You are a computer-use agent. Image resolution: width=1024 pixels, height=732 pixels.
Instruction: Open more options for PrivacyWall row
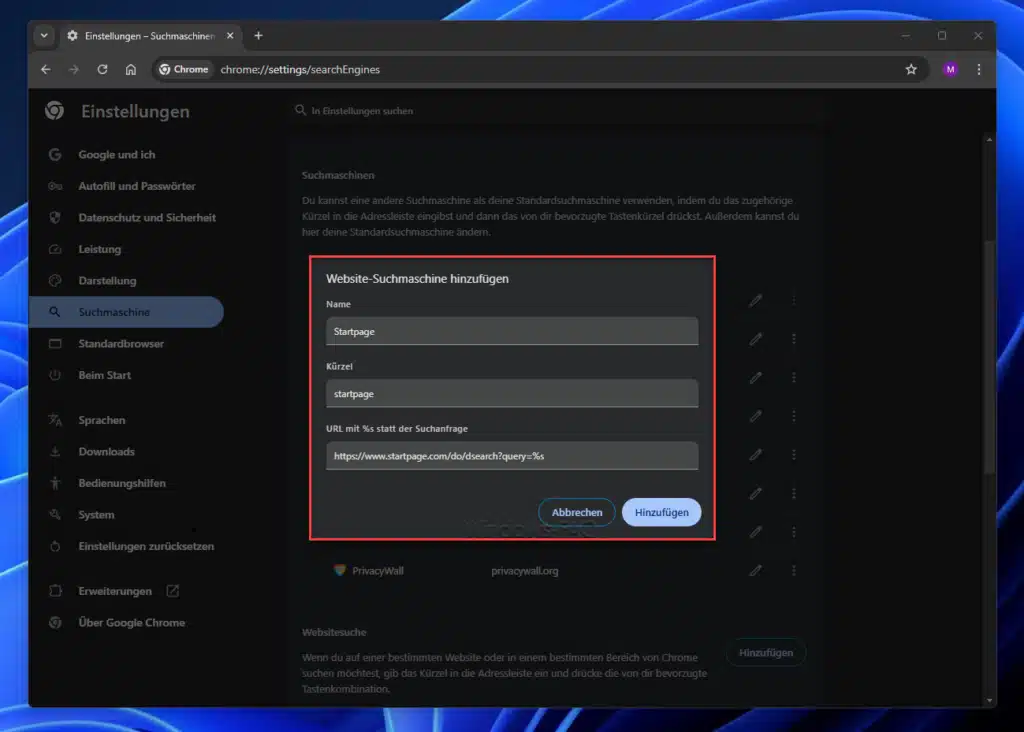(x=793, y=571)
